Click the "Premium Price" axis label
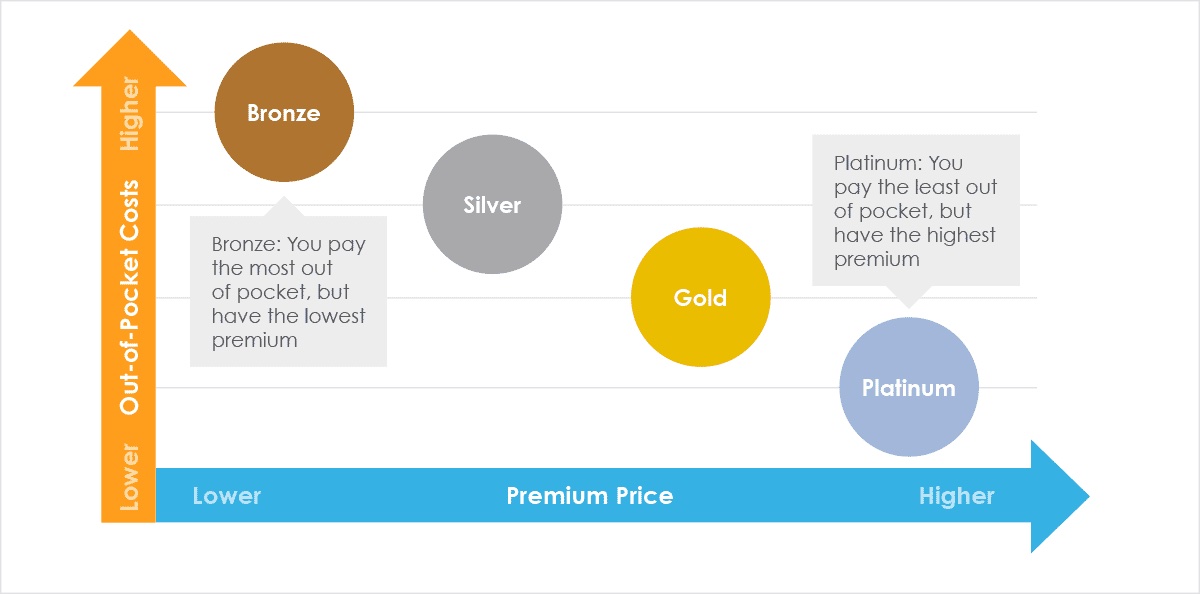This screenshot has width=1200, height=594. point(589,496)
